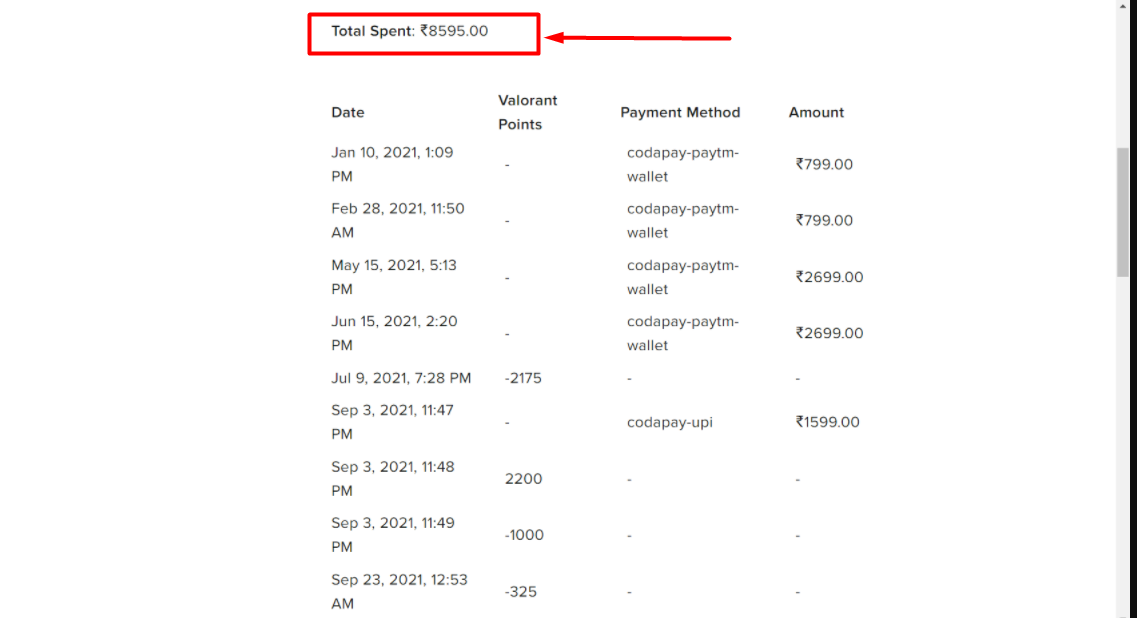
Task: Click ₹799.00 amount in Jan 10 row
Action: pos(824,165)
